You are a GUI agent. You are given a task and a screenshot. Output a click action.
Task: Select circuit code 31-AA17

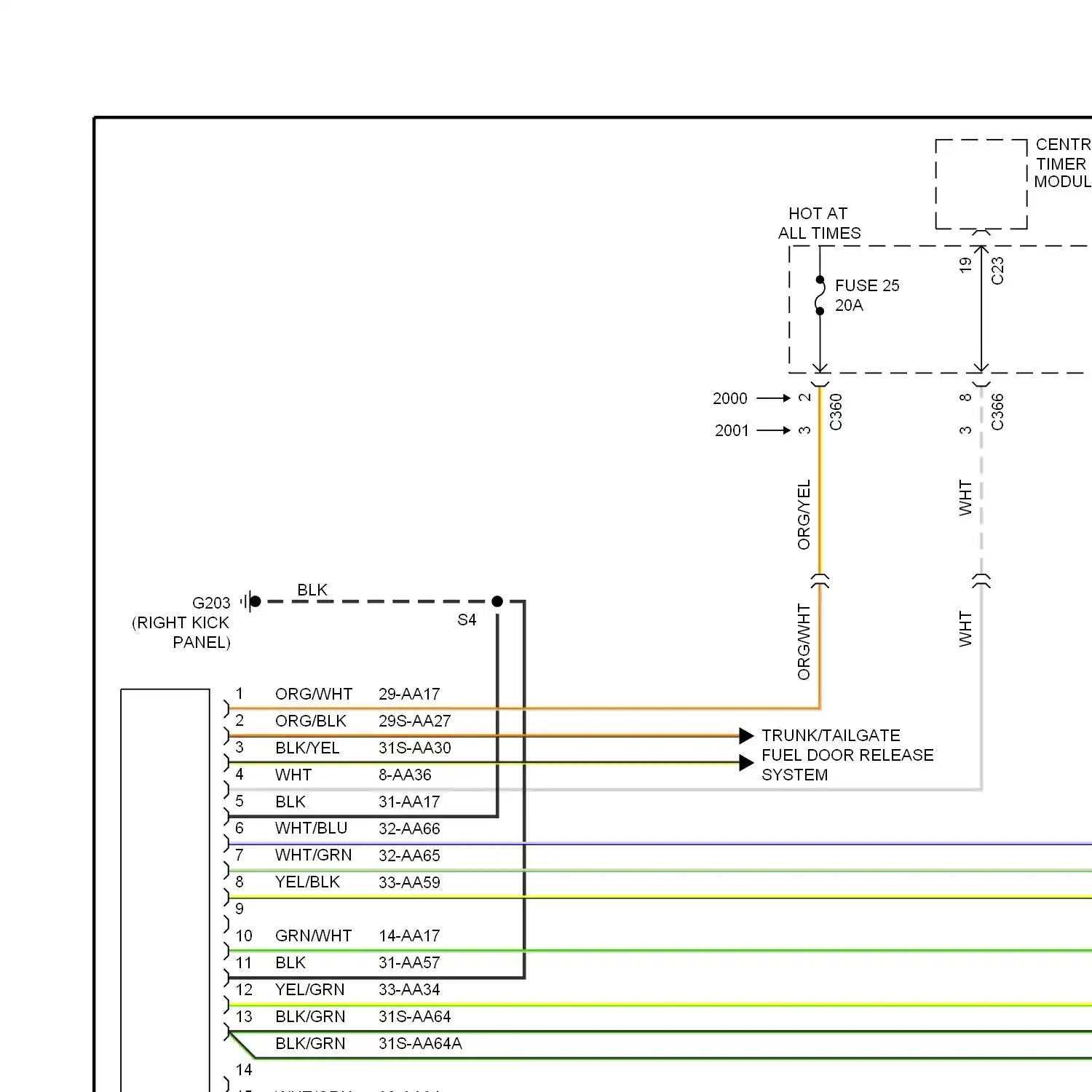pyautogui.click(x=409, y=802)
